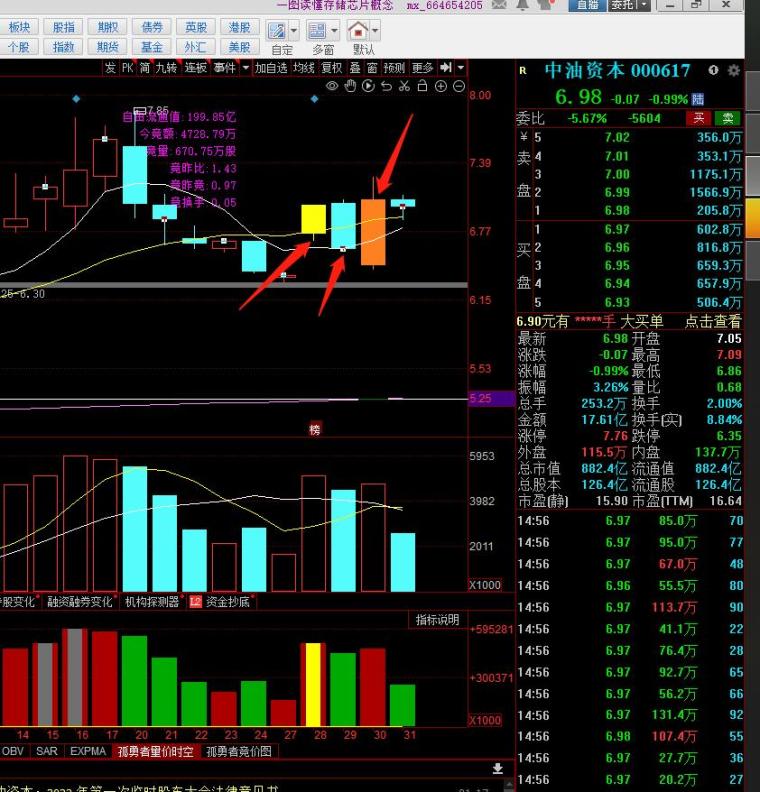
Task: Click the blue diamond marker at the chart's left
Action: (x=76, y=99)
